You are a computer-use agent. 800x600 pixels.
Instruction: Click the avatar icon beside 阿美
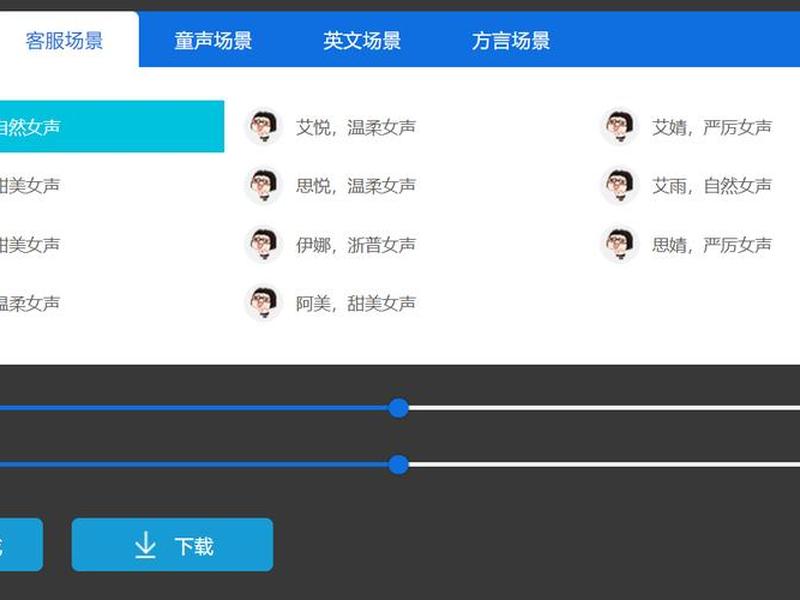coord(264,303)
